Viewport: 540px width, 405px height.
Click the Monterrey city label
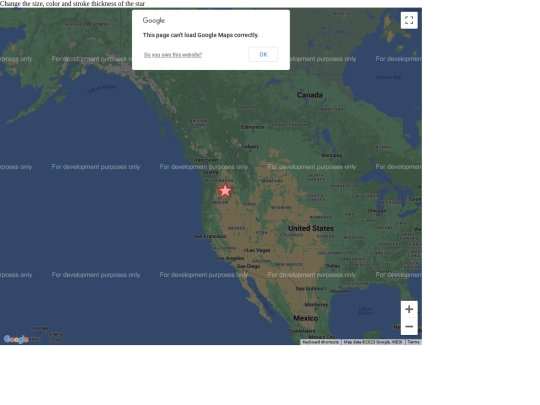(316, 305)
